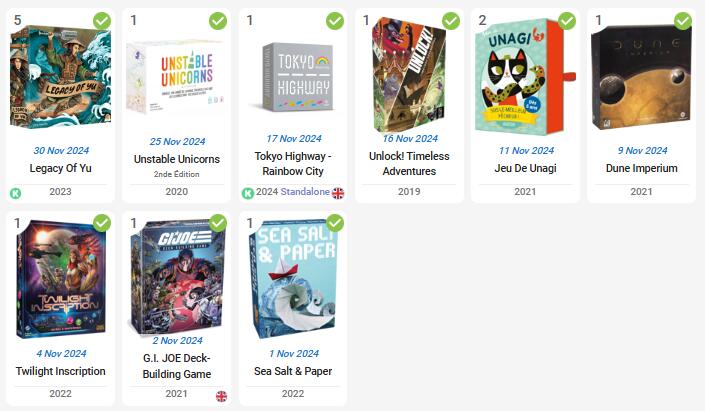Click green checkmark on Dune Imperium card
The width and height of the screenshot is (705, 411).
(x=683, y=21)
